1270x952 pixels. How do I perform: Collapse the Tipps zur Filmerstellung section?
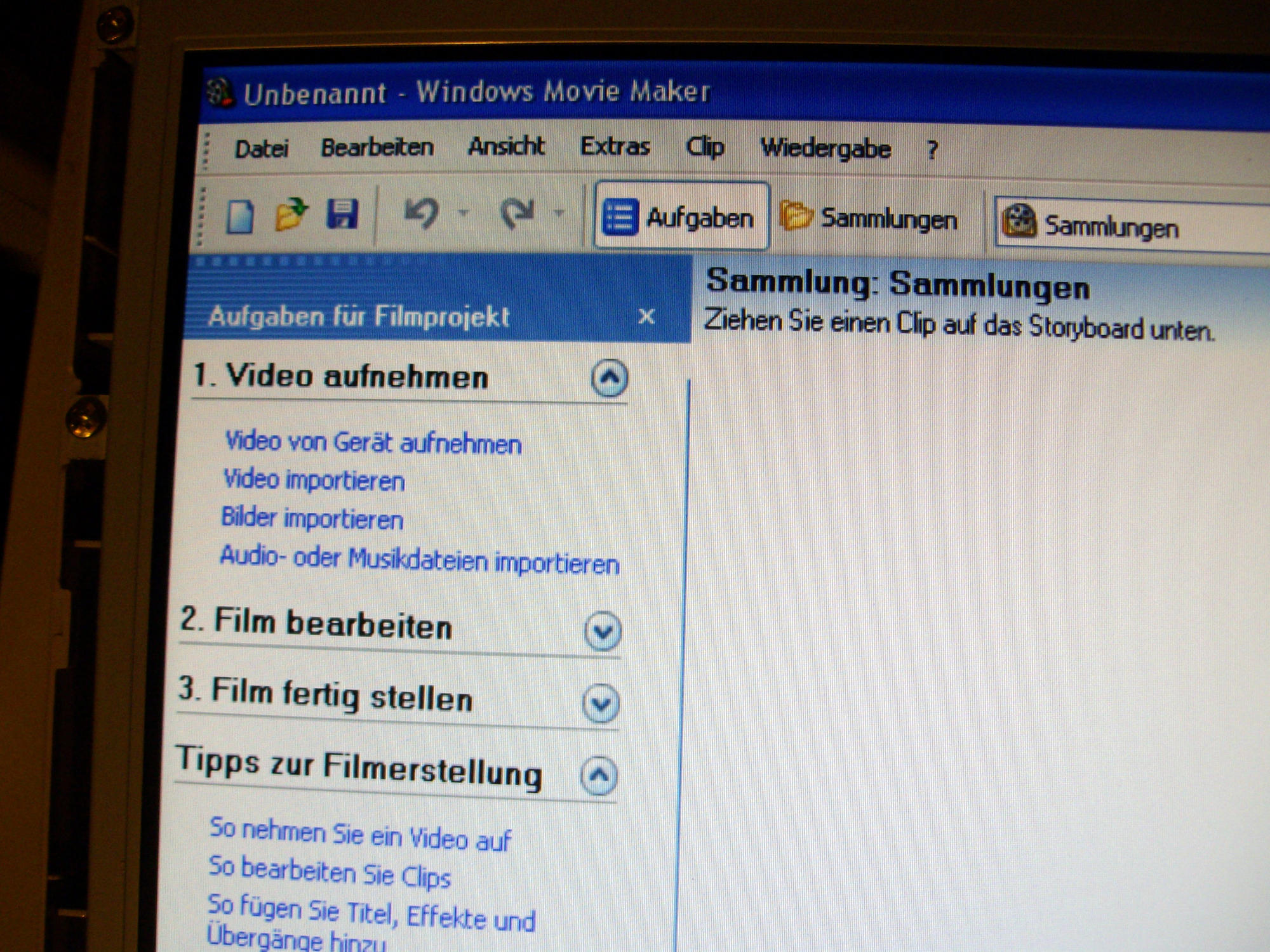point(599,775)
